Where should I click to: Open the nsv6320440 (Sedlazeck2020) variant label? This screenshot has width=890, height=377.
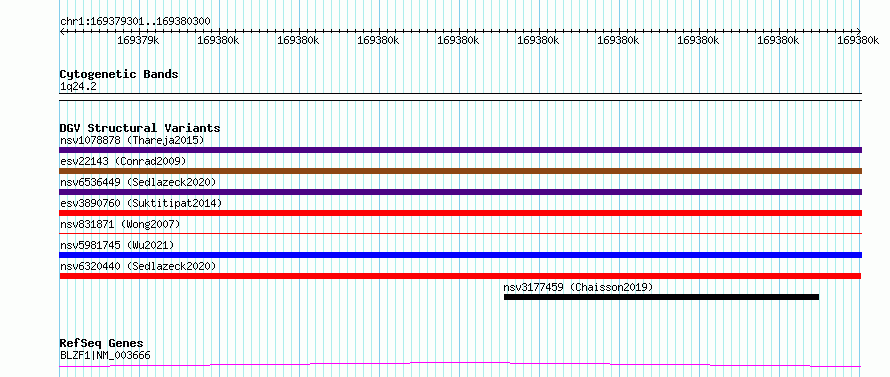[138, 266]
